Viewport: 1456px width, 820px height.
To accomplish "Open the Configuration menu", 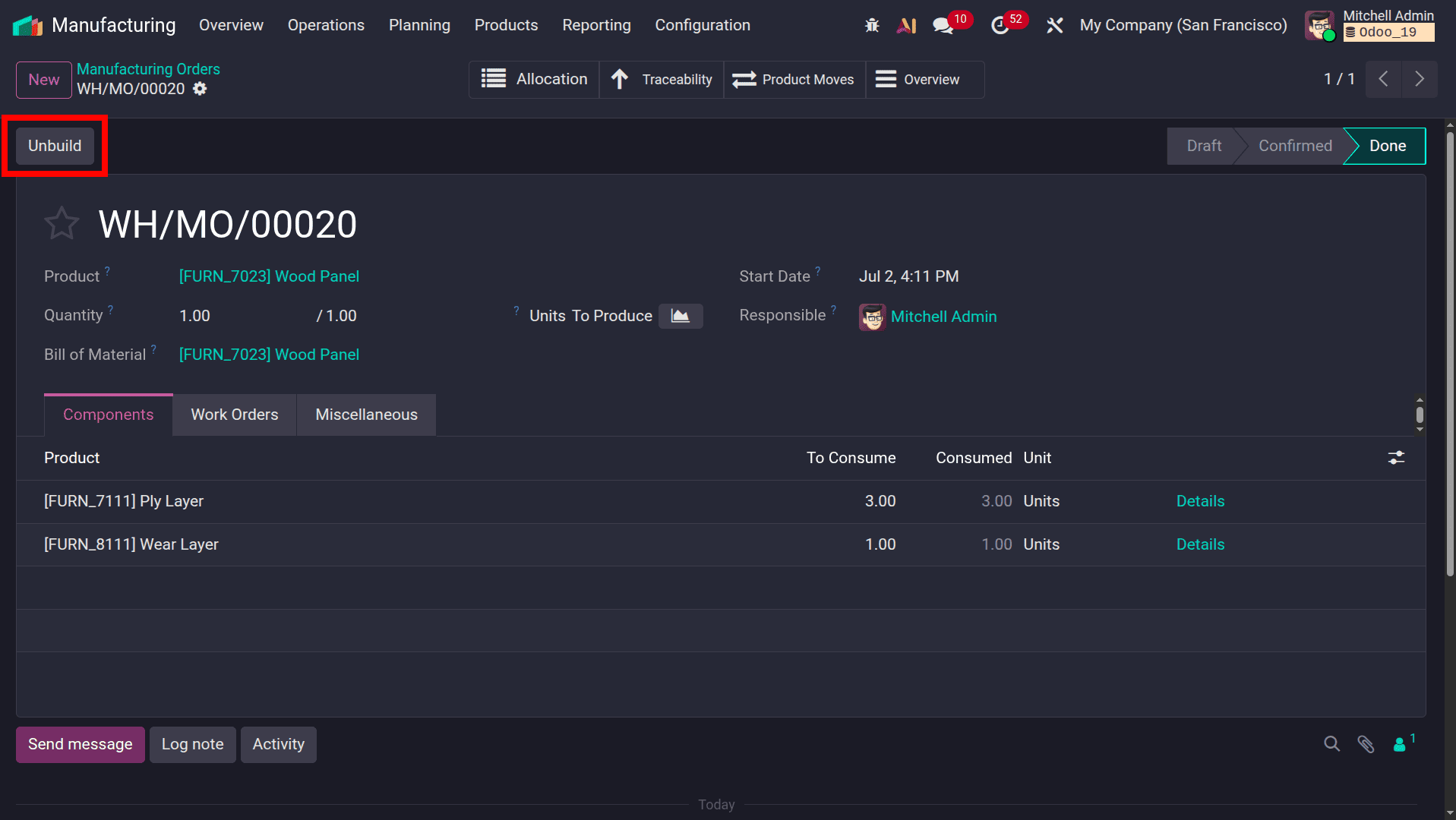I will click(703, 25).
